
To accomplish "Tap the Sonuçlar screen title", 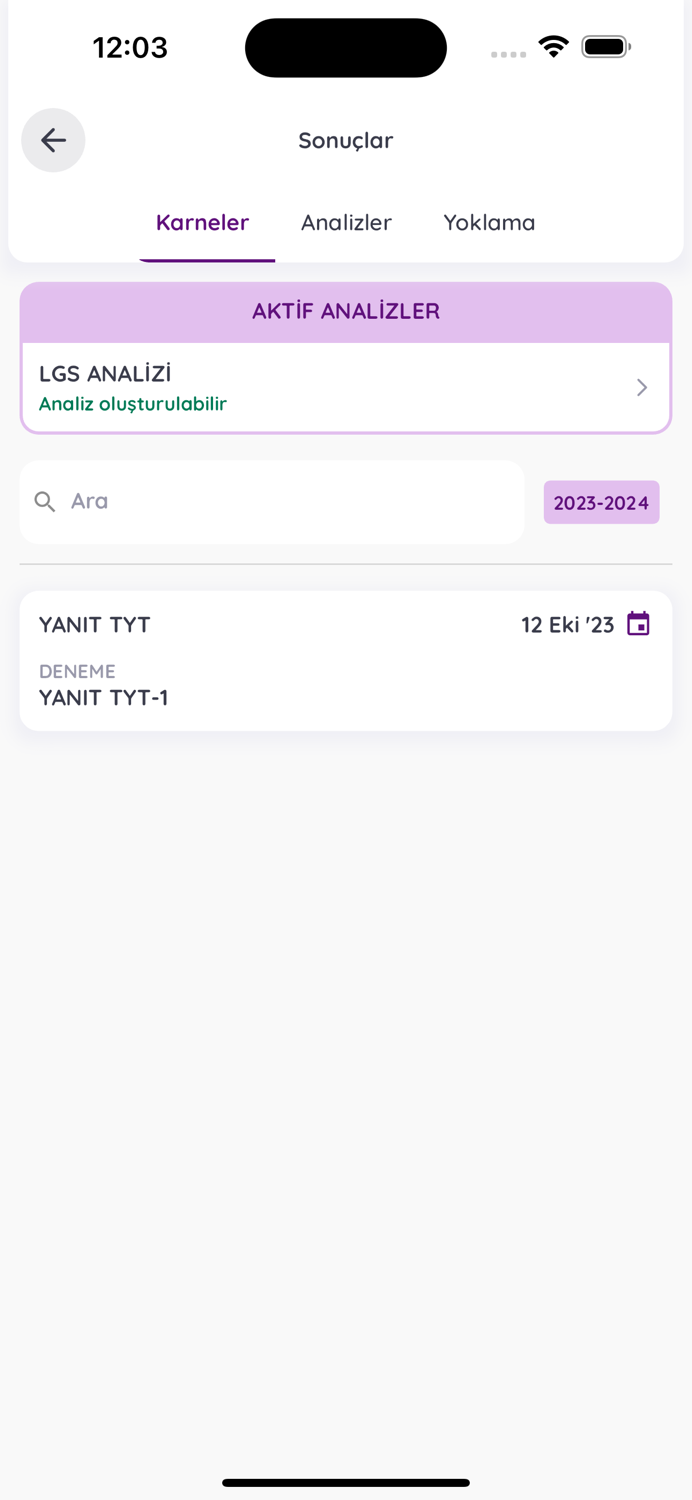I will pyautogui.click(x=346, y=141).
